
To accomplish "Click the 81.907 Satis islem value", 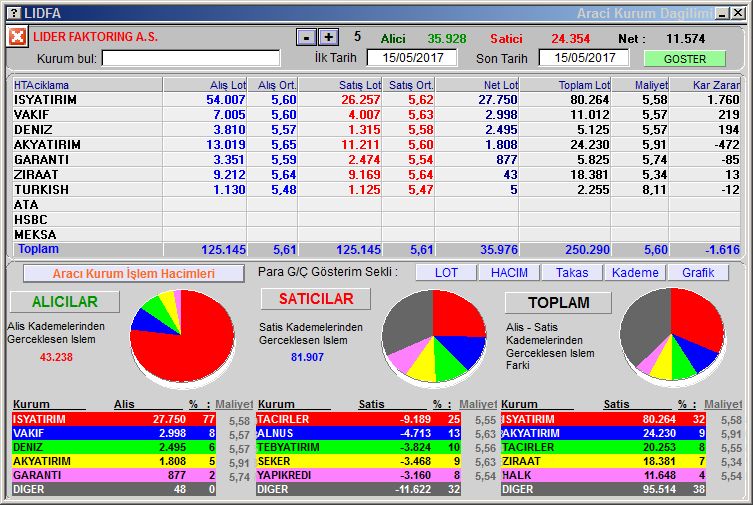I will point(307,357).
